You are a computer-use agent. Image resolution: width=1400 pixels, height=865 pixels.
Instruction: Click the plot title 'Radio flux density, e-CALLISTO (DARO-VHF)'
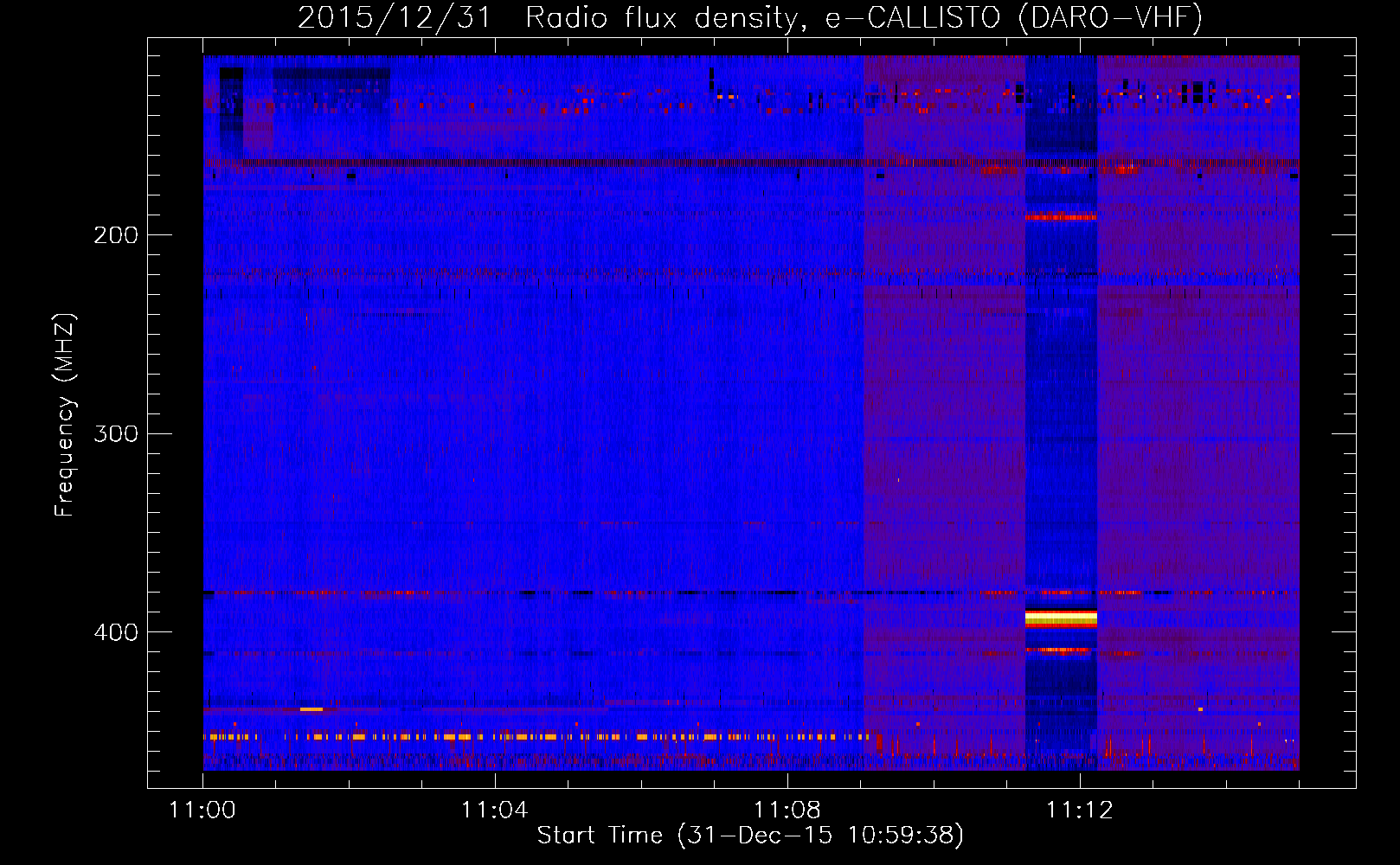[864, 17]
